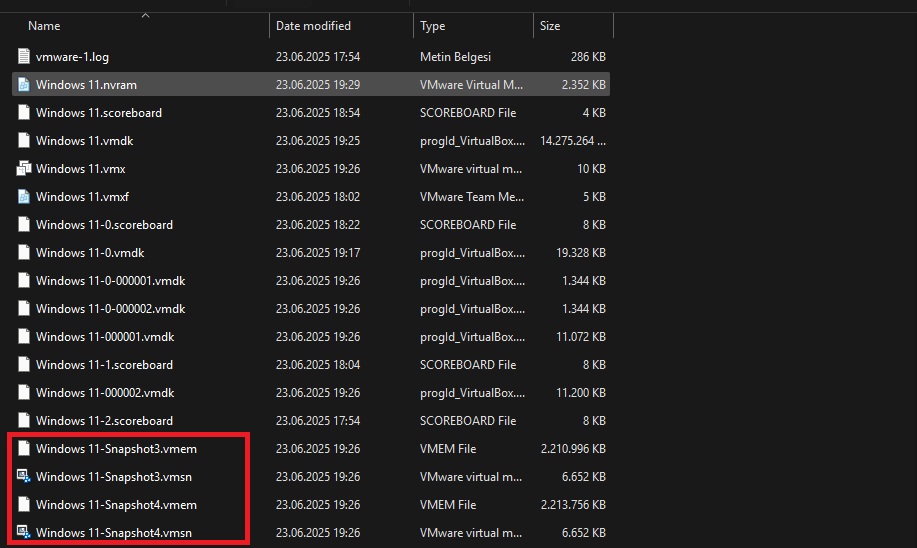Click the Windows 11-1.scoreboard file icon

[x=23, y=365]
